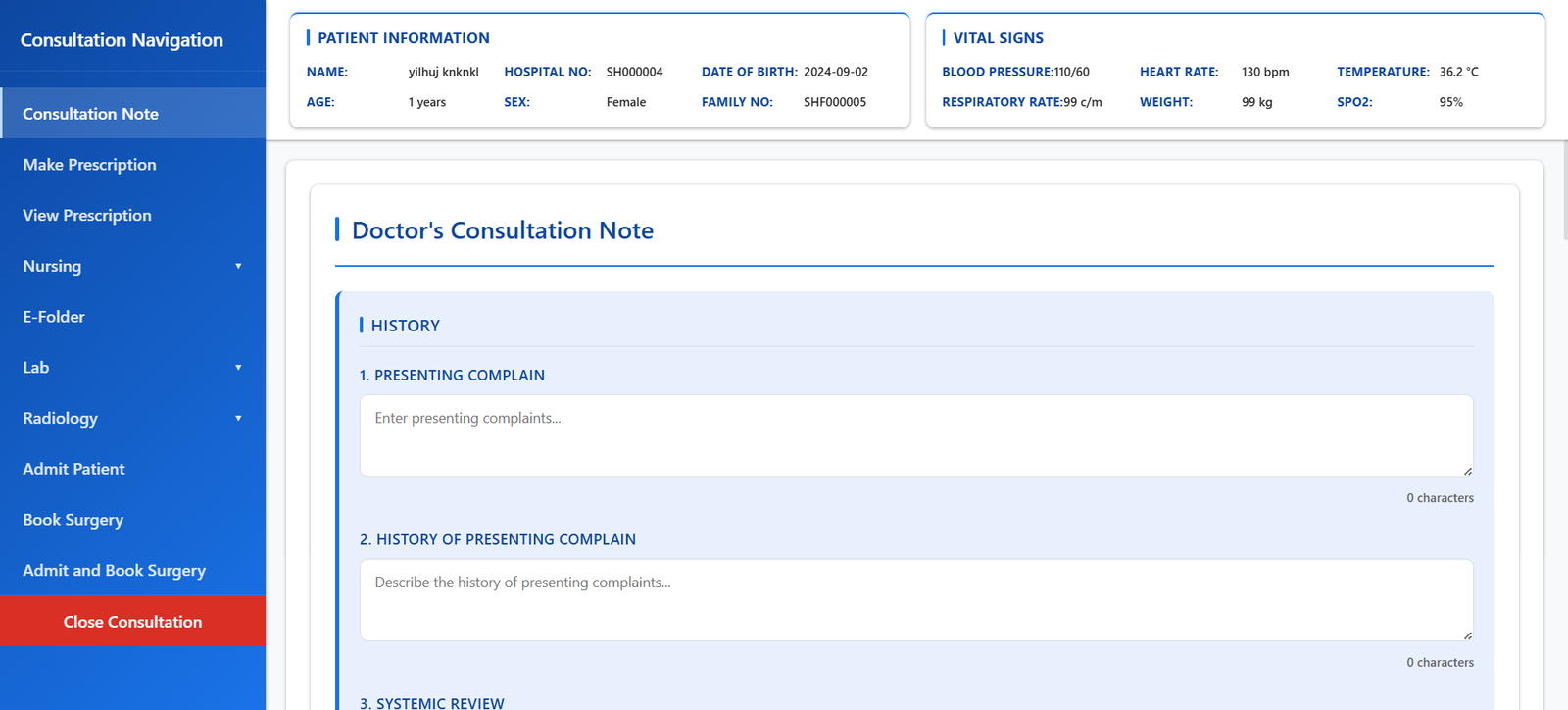1568x710 pixels.
Task: Expand the Radiology submenu arrow
Action: tap(238, 419)
